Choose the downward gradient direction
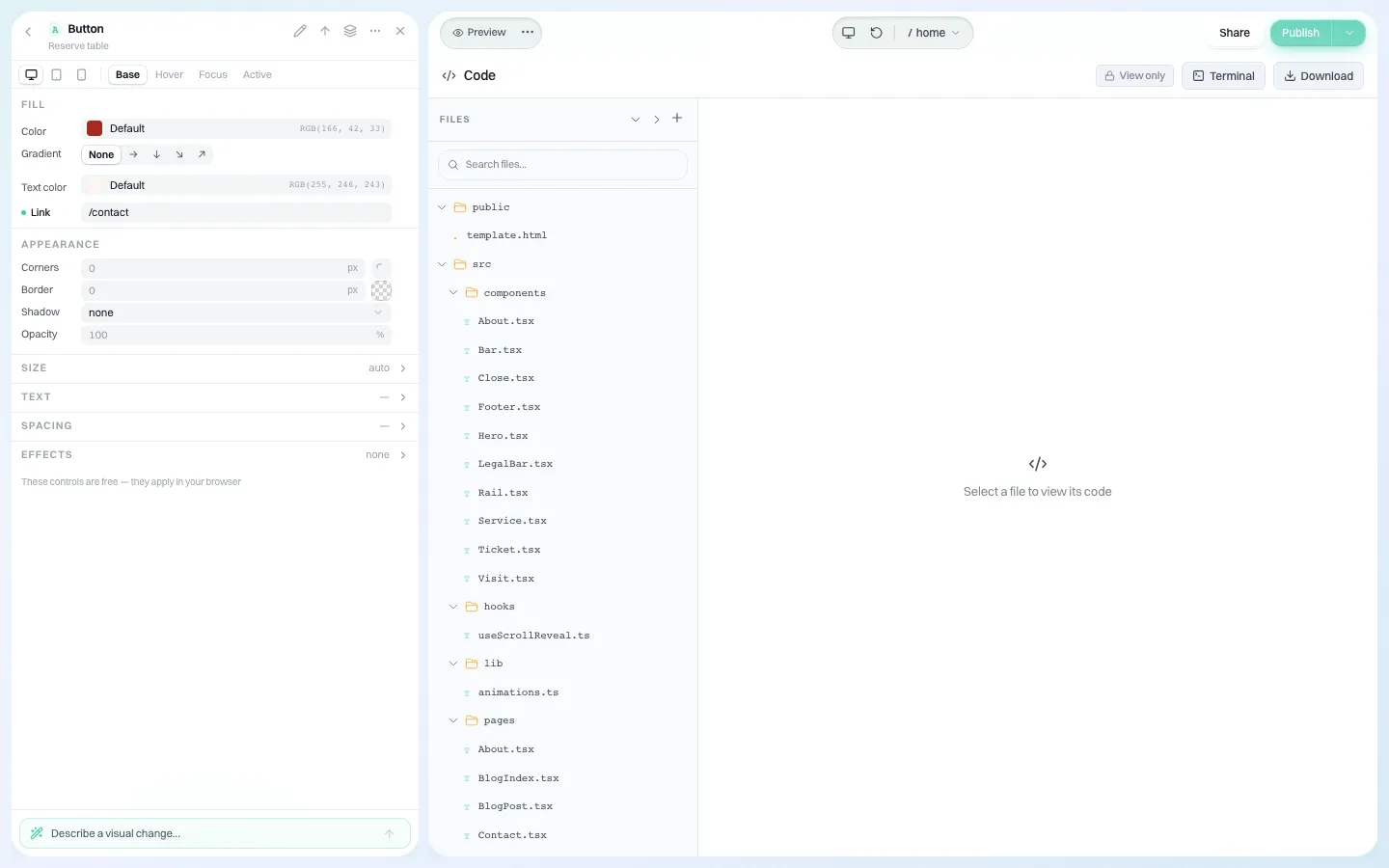 (x=156, y=154)
